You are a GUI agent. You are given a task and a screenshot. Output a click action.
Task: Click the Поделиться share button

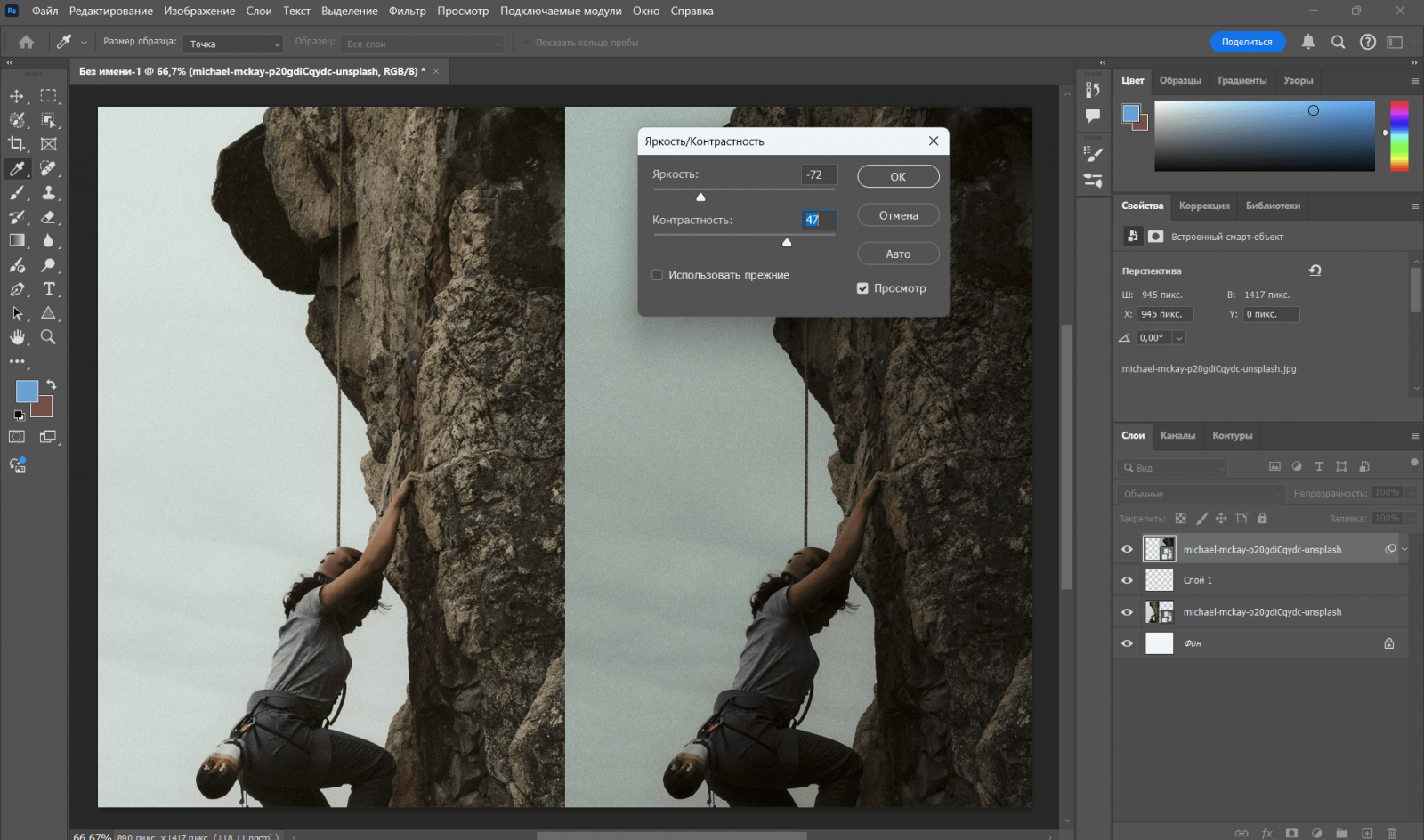(x=1247, y=42)
